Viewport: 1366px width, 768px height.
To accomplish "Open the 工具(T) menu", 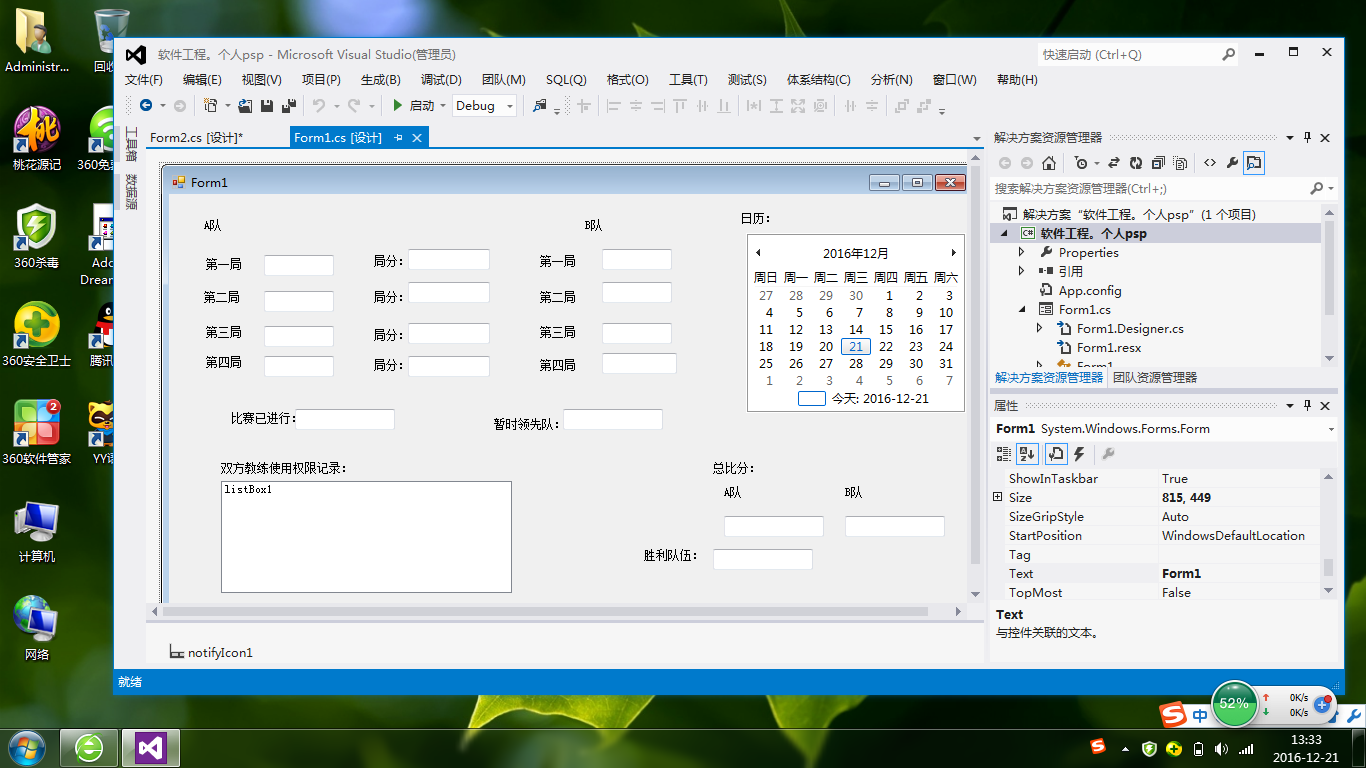I will click(x=688, y=80).
